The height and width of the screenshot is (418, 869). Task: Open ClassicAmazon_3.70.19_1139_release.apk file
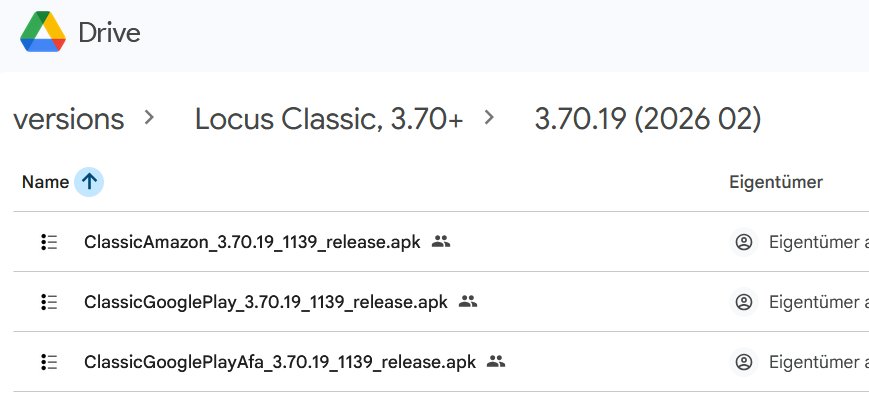point(252,242)
